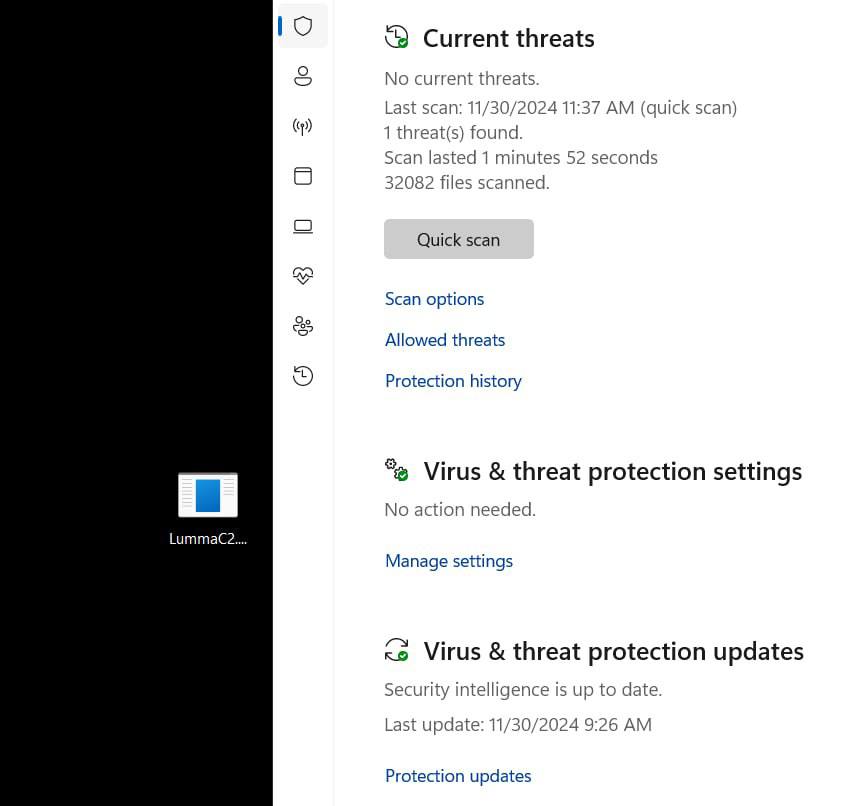The image size is (857, 806).
Task: Select Firewall & network protection antenna icon
Action: tap(303, 126)
